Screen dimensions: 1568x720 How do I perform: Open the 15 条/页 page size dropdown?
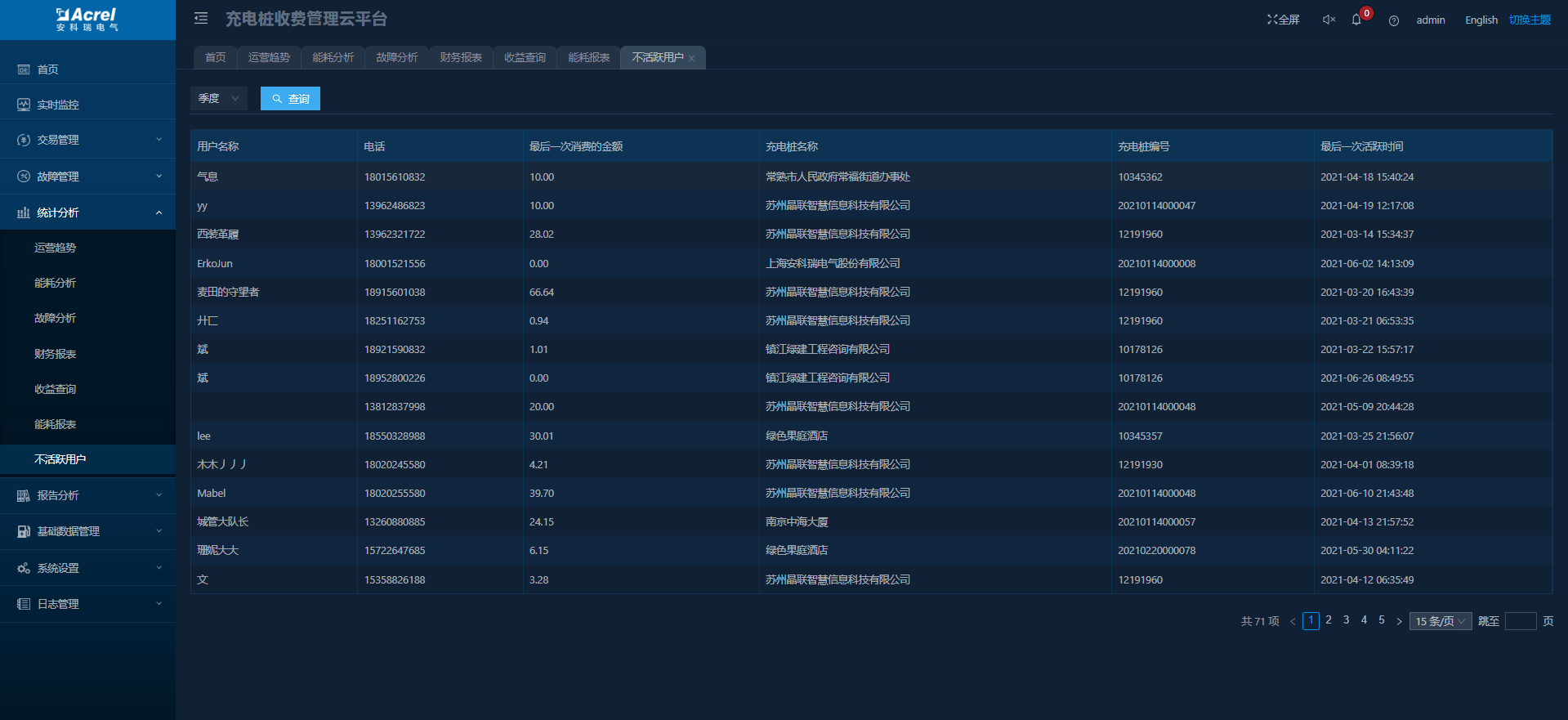coord(1441,621)
